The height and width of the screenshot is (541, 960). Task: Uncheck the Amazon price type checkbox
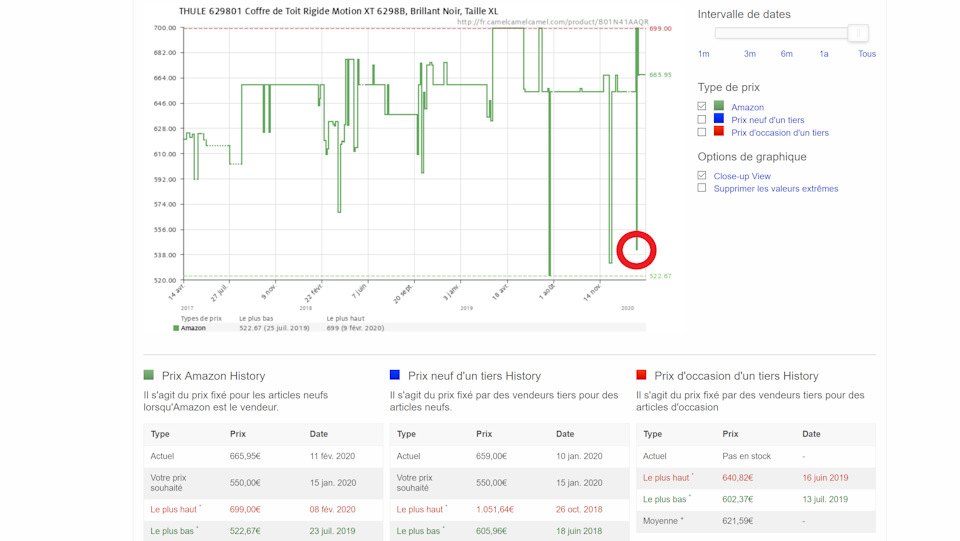[702, 106]
